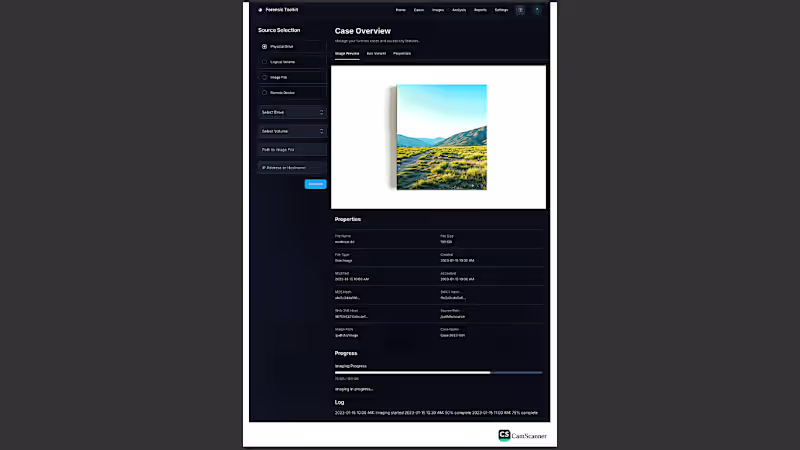Switch to the Image Preview tab
This screenshot has height=450, width=800.
tap(347, 53)
